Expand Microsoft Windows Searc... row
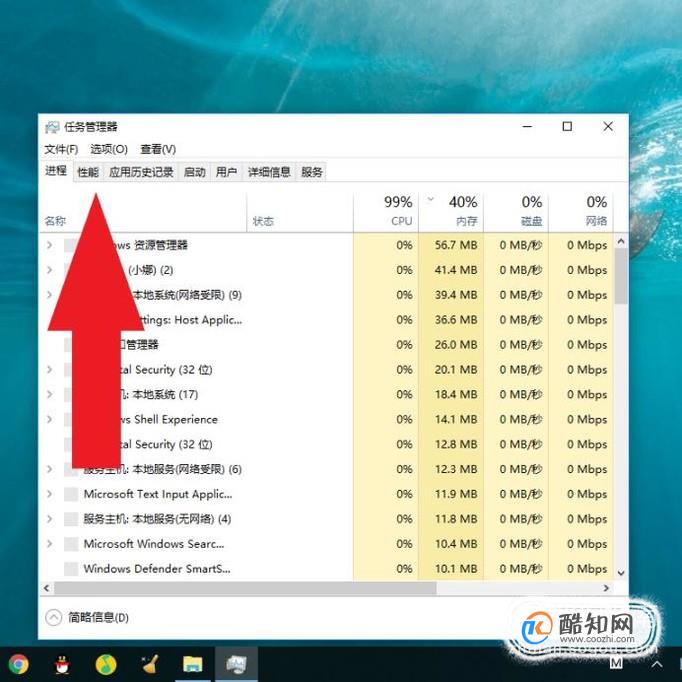This screenshot has height=682, width=682. [x=50, y=544]
